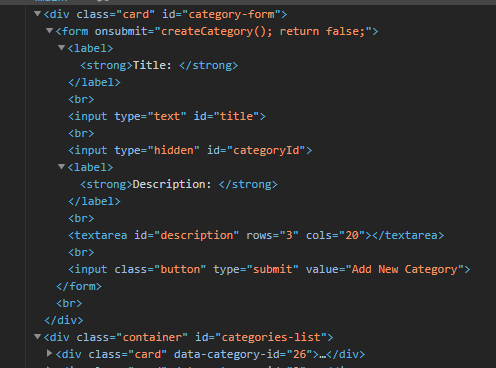Collapse the label containing Description

(61, 167)
